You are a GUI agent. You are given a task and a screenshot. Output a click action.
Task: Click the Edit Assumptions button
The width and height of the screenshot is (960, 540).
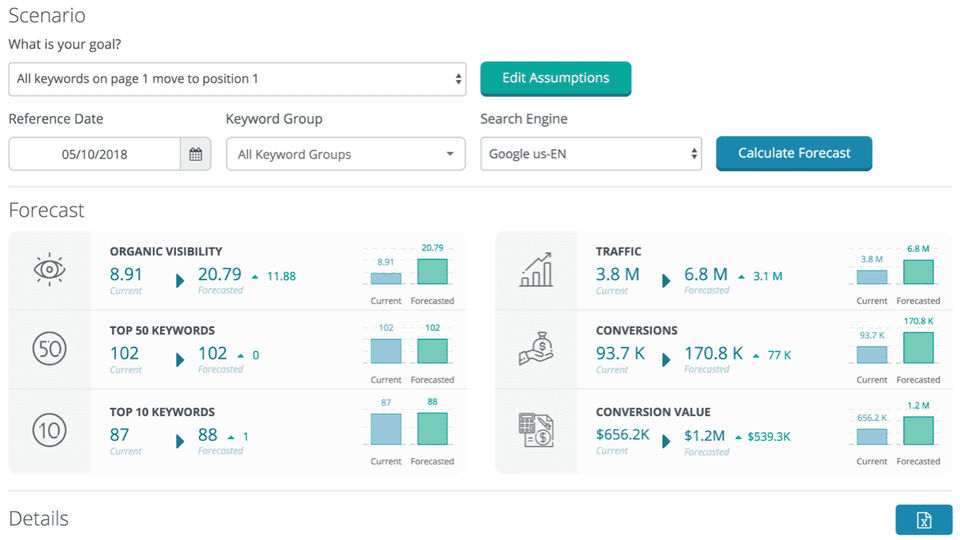(555, 78)
